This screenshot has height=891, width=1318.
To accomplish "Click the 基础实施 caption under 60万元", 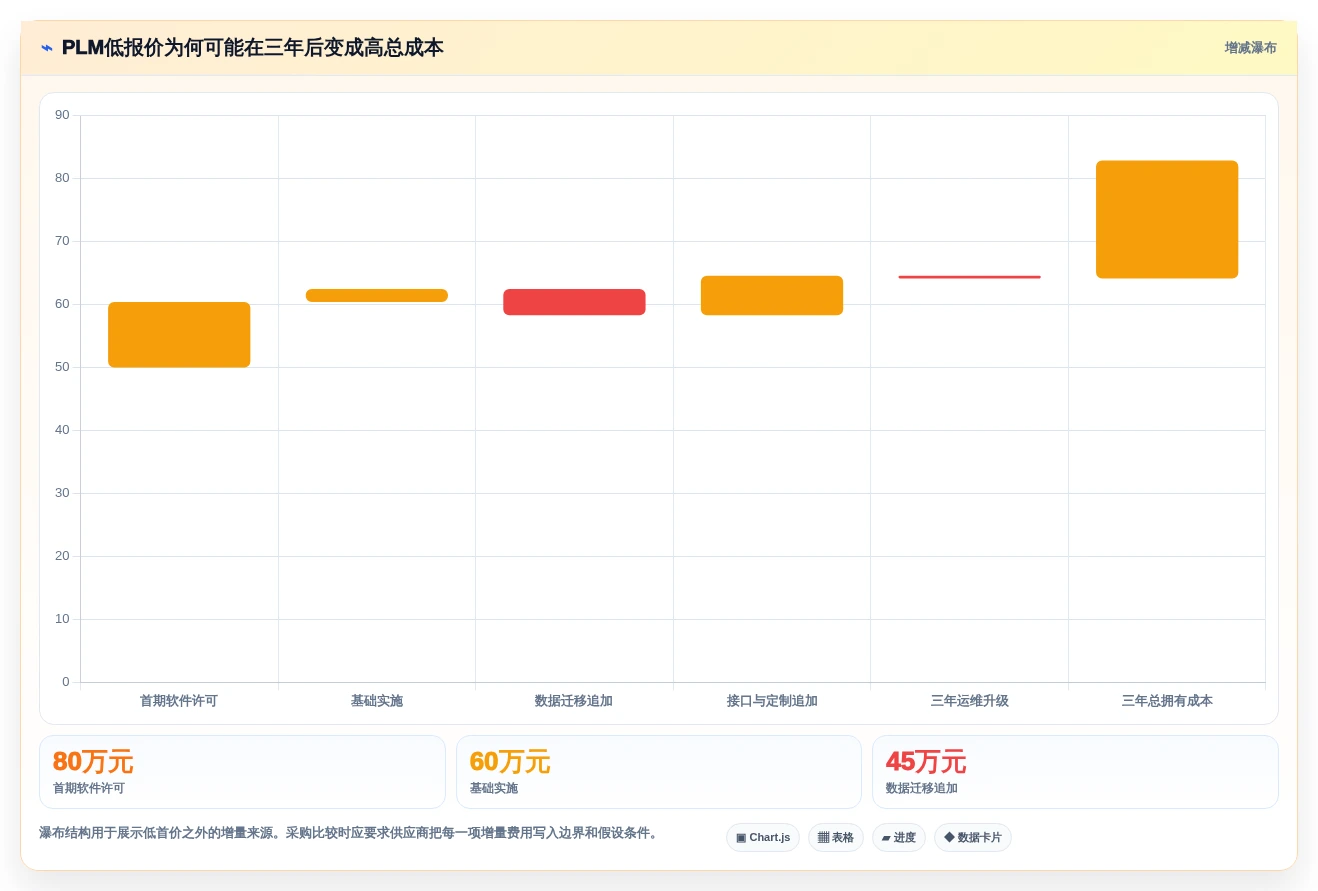I will point(494,788).
